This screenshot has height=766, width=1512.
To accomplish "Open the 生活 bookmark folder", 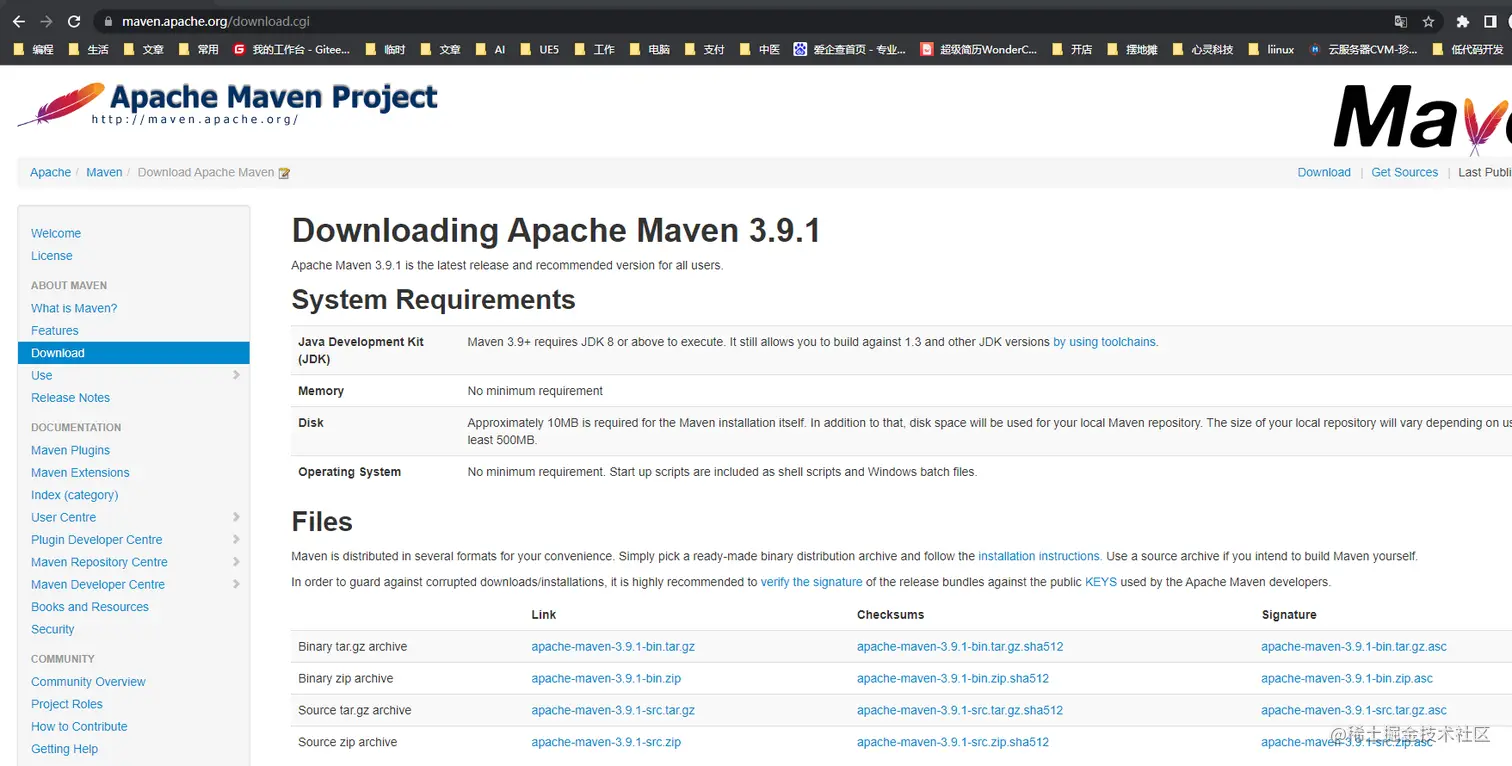I will (89, 49).
